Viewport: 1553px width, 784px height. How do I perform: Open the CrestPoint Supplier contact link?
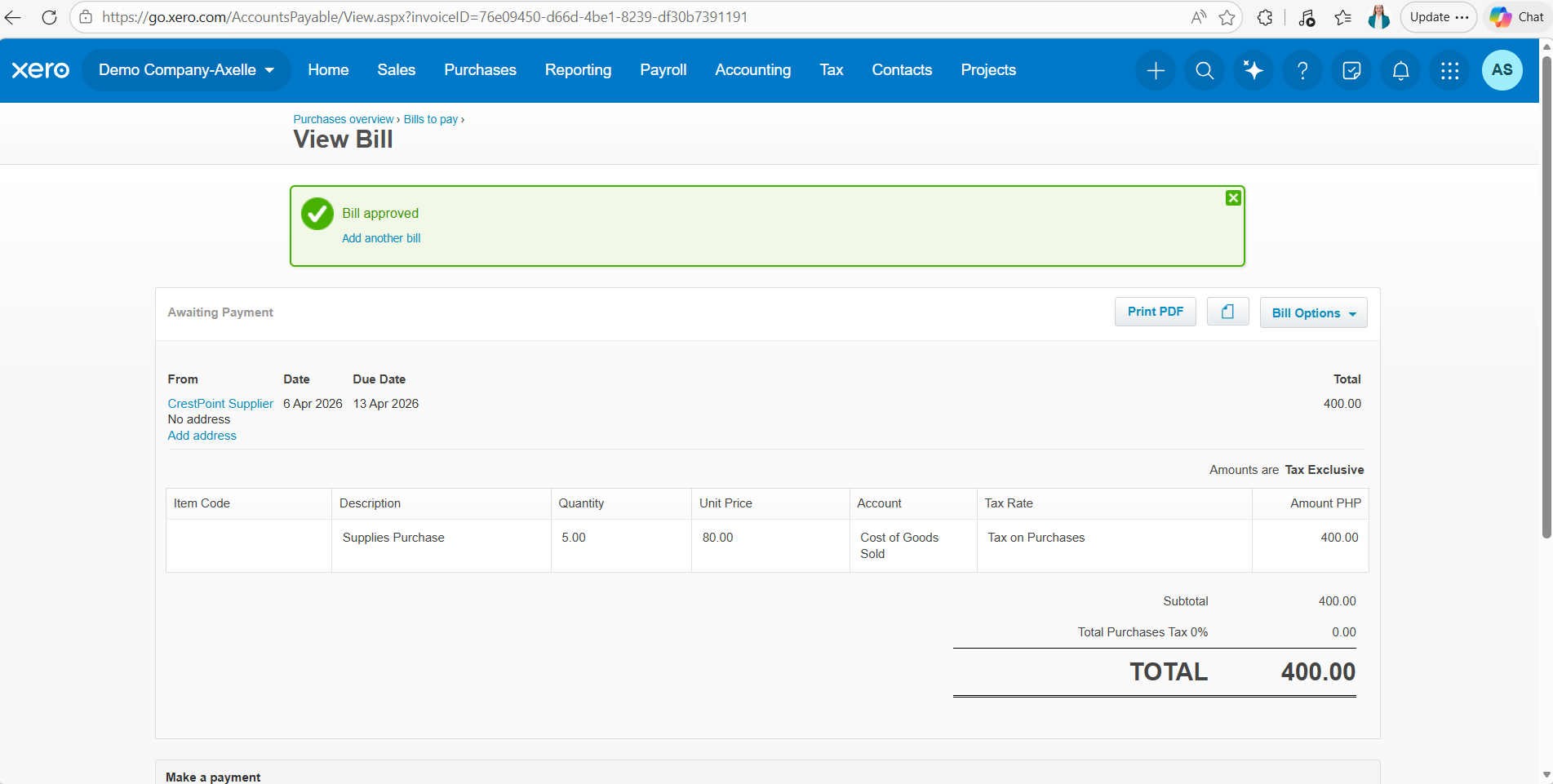click(220, 404)
